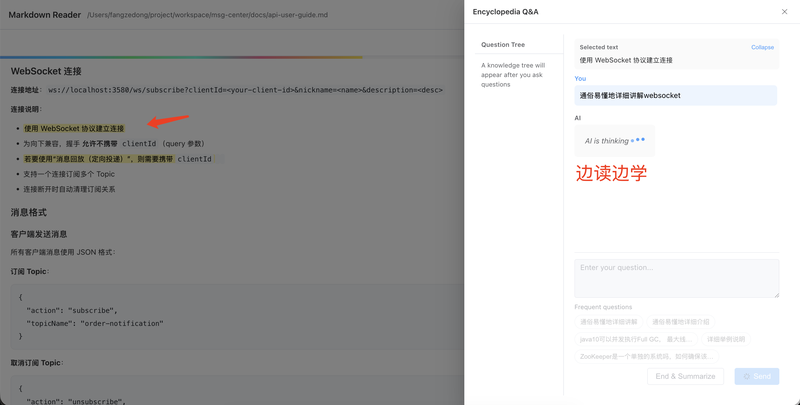Choose the 'java10可以并发执行Full GC' suggestion
This screenshot has width=800, height=405.
(636, 339)
